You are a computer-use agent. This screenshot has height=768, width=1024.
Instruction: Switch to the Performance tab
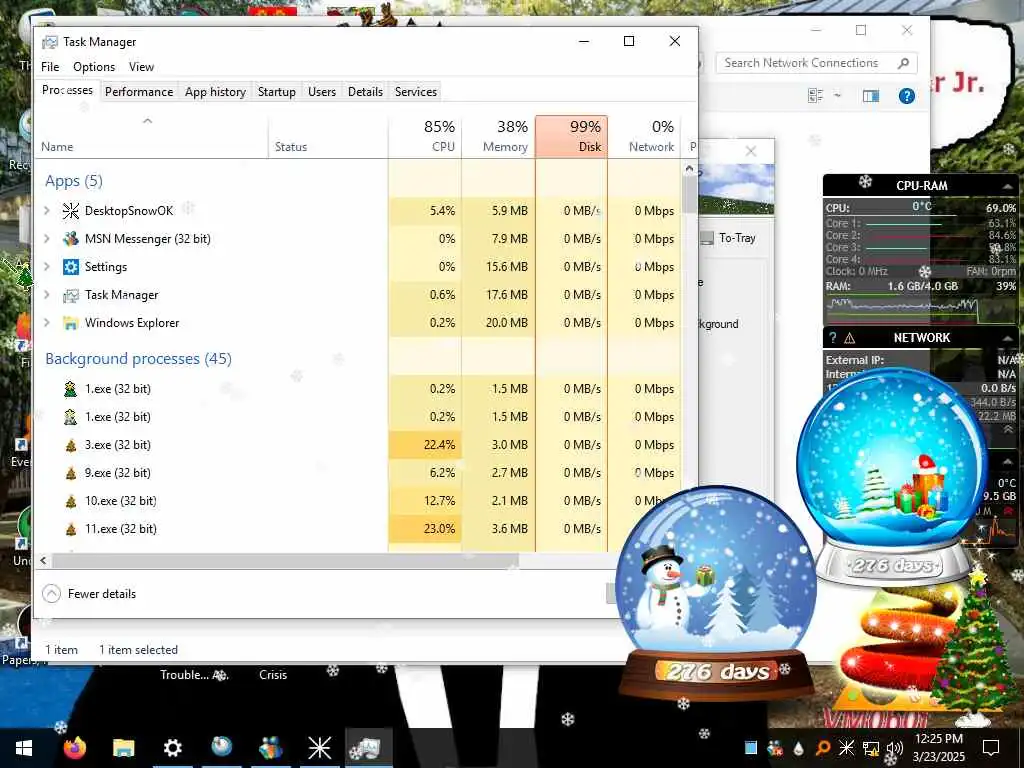[x=139, y=91]
